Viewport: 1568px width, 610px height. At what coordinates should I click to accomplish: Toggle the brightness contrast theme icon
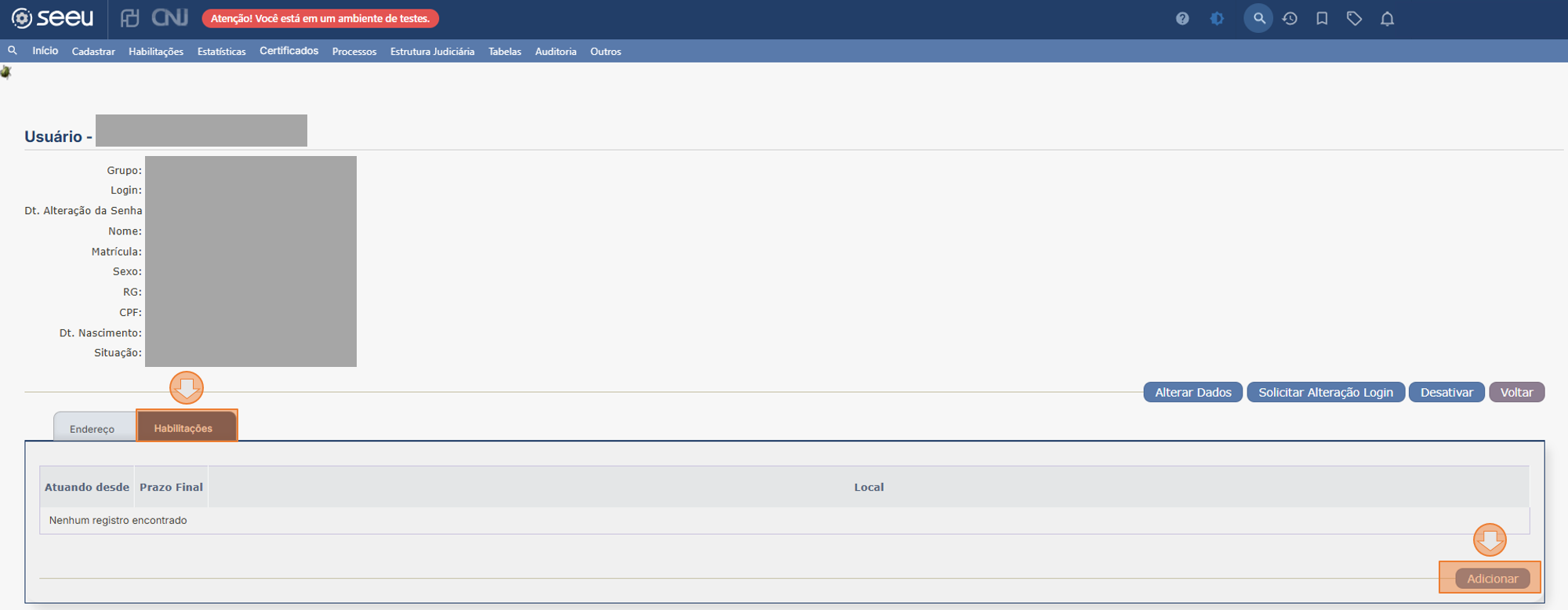click(x=1217, y=18)
